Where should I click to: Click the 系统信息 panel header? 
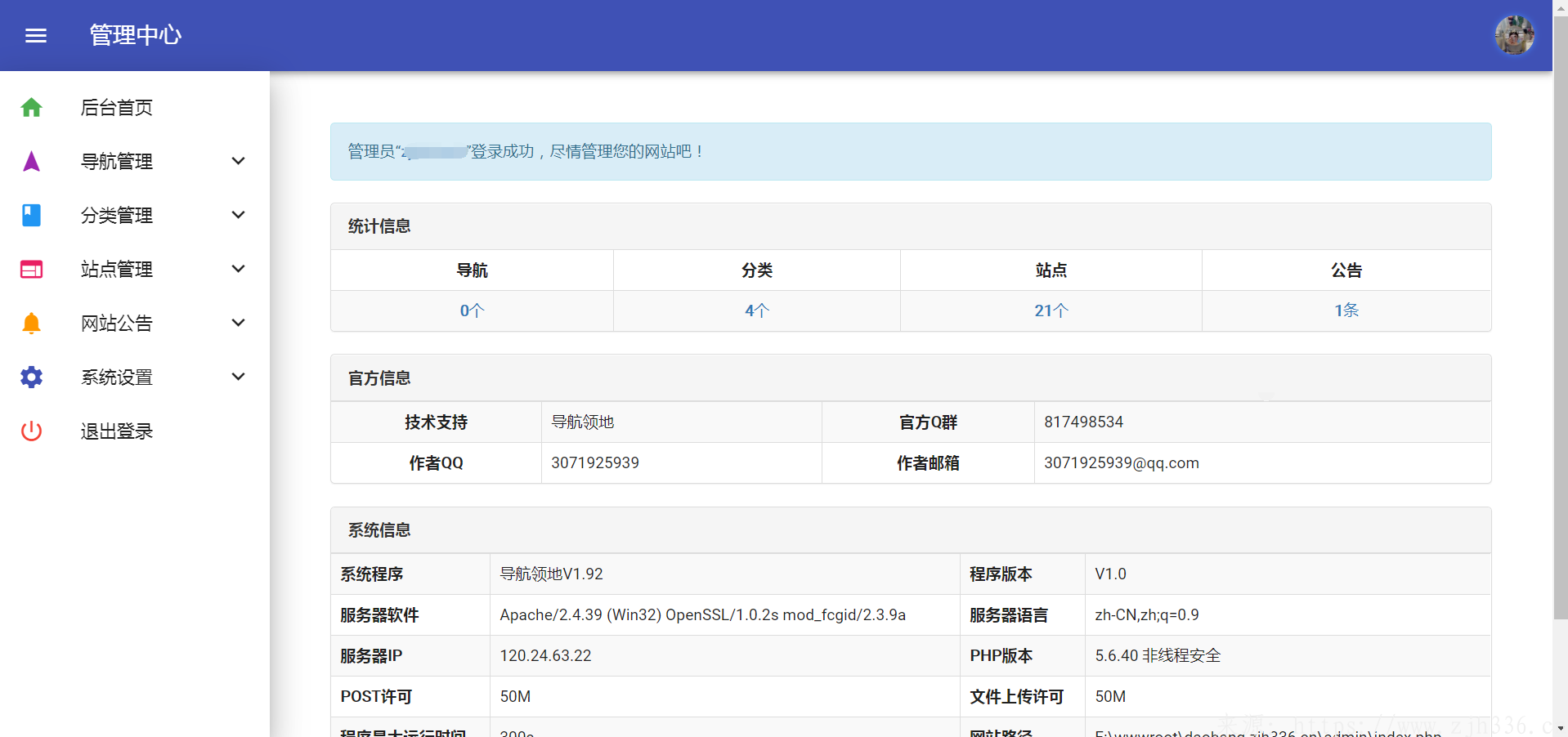pyautogui.click(x=911, y=530)
